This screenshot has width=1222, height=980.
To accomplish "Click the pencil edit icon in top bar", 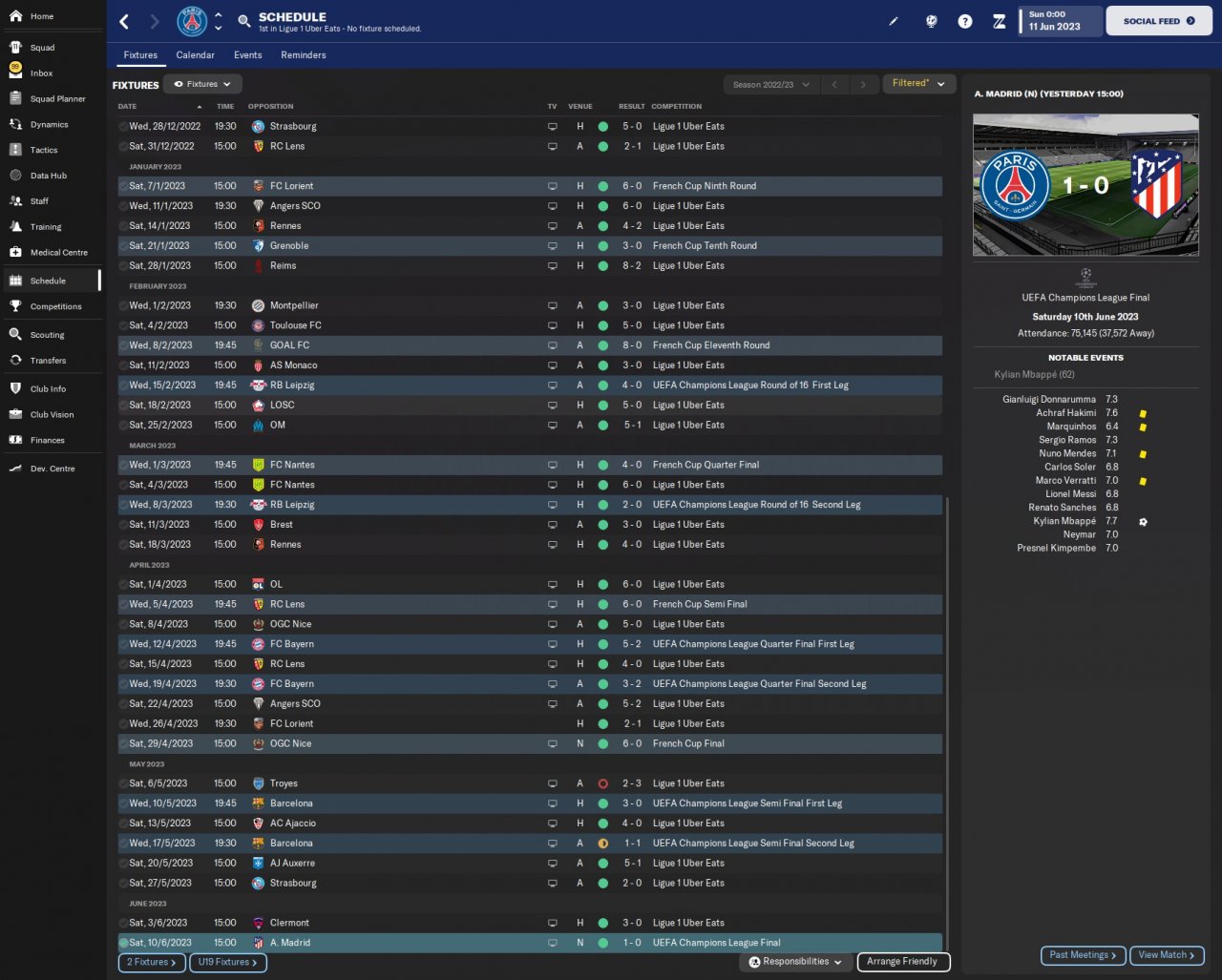I will (x=894, y=21).
